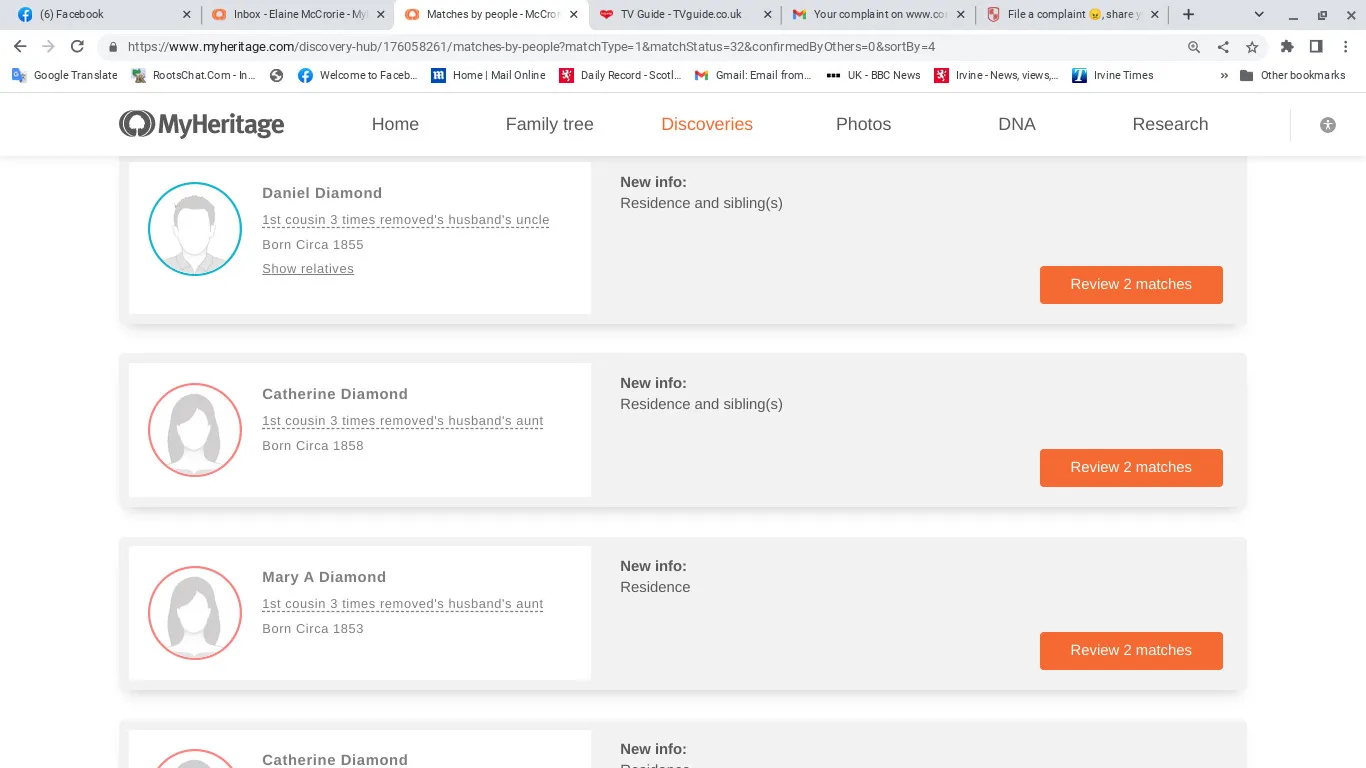The image size is (1366, 768).
Task: Switch to the TV Guide browser tab
Action: pos(682,15)
